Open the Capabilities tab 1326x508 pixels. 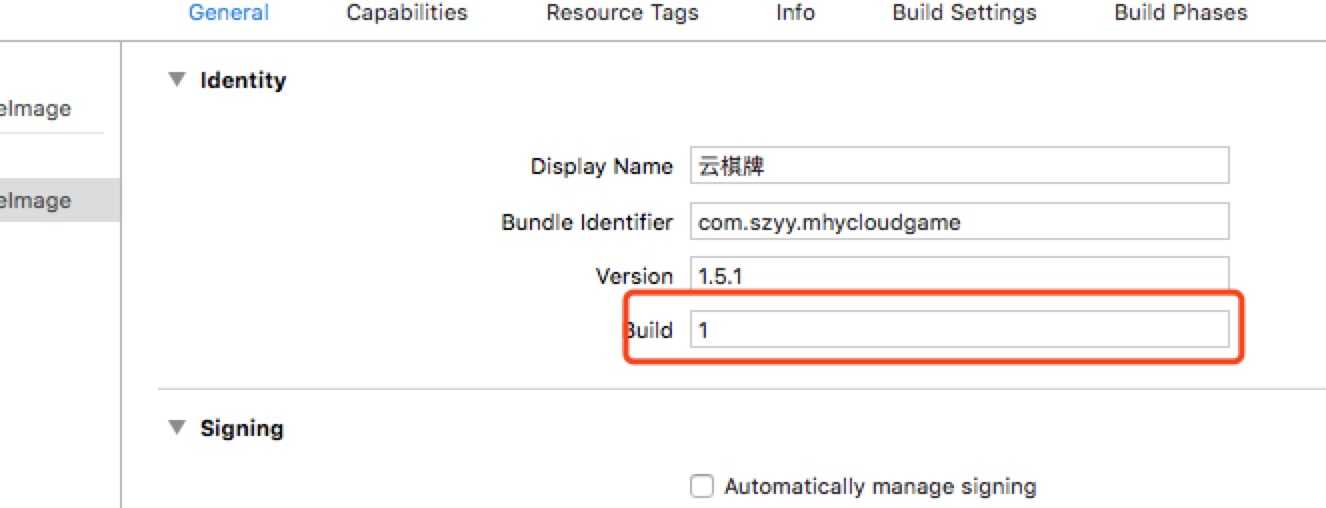[407, 13]
